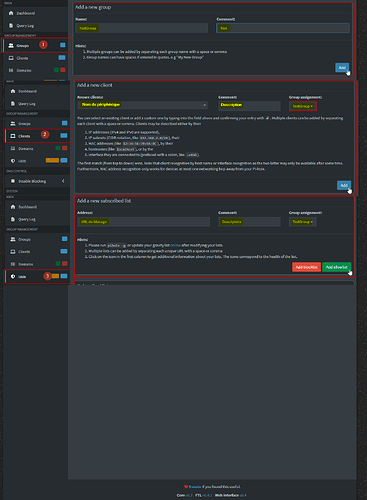
Task: Follow the online link in list hints
Action: coord(175,245)
